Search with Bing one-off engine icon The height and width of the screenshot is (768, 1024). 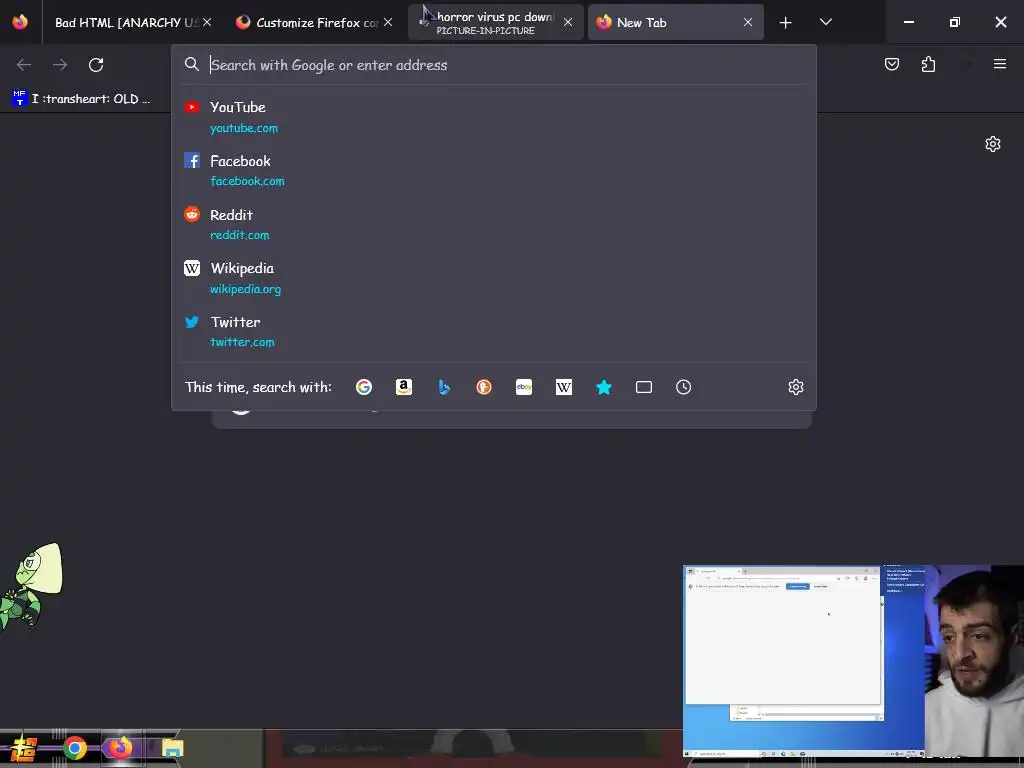coord(444,387)
